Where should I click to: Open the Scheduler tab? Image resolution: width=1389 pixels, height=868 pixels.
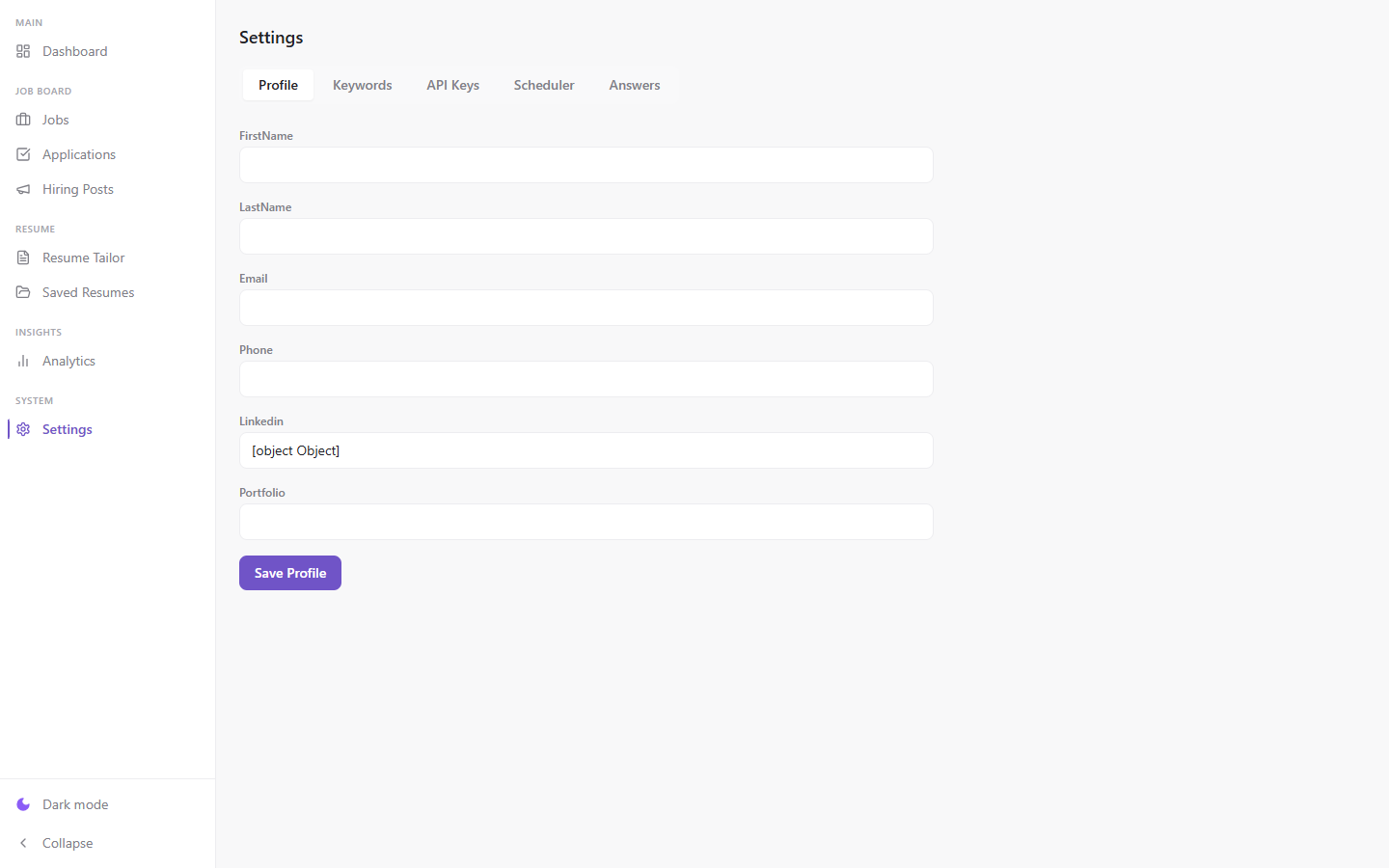[x=544, y=85]
